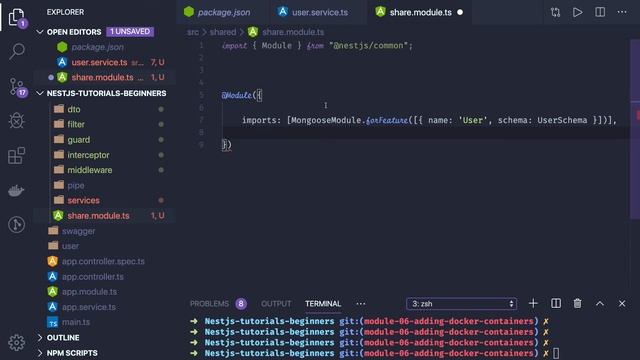Viewport: 640px width, 360px height.
Task: Expand the middleware folder
Action: (89, 170)
